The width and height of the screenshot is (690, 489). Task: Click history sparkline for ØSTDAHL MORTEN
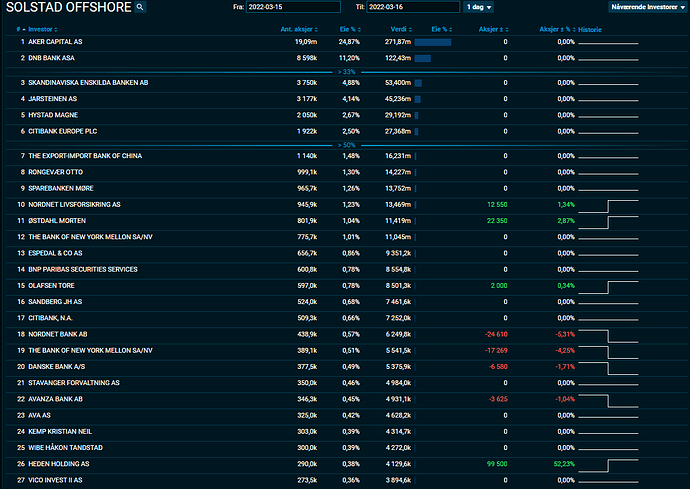click(x=608, y=222)
